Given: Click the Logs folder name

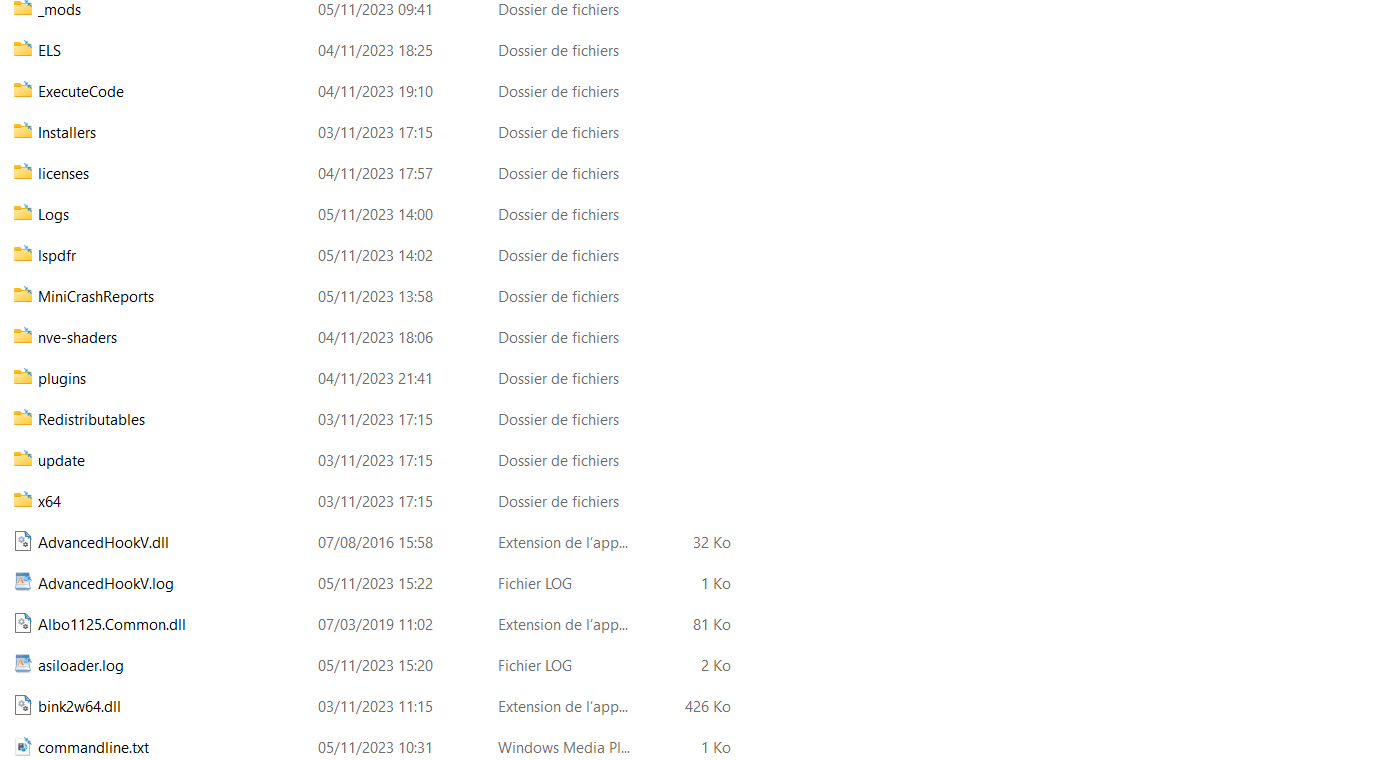Looking at the screenshot, I should (53, 214).
